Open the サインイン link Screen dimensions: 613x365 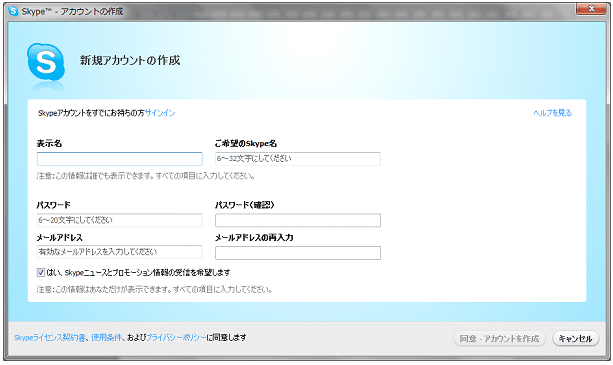[160, 113]
